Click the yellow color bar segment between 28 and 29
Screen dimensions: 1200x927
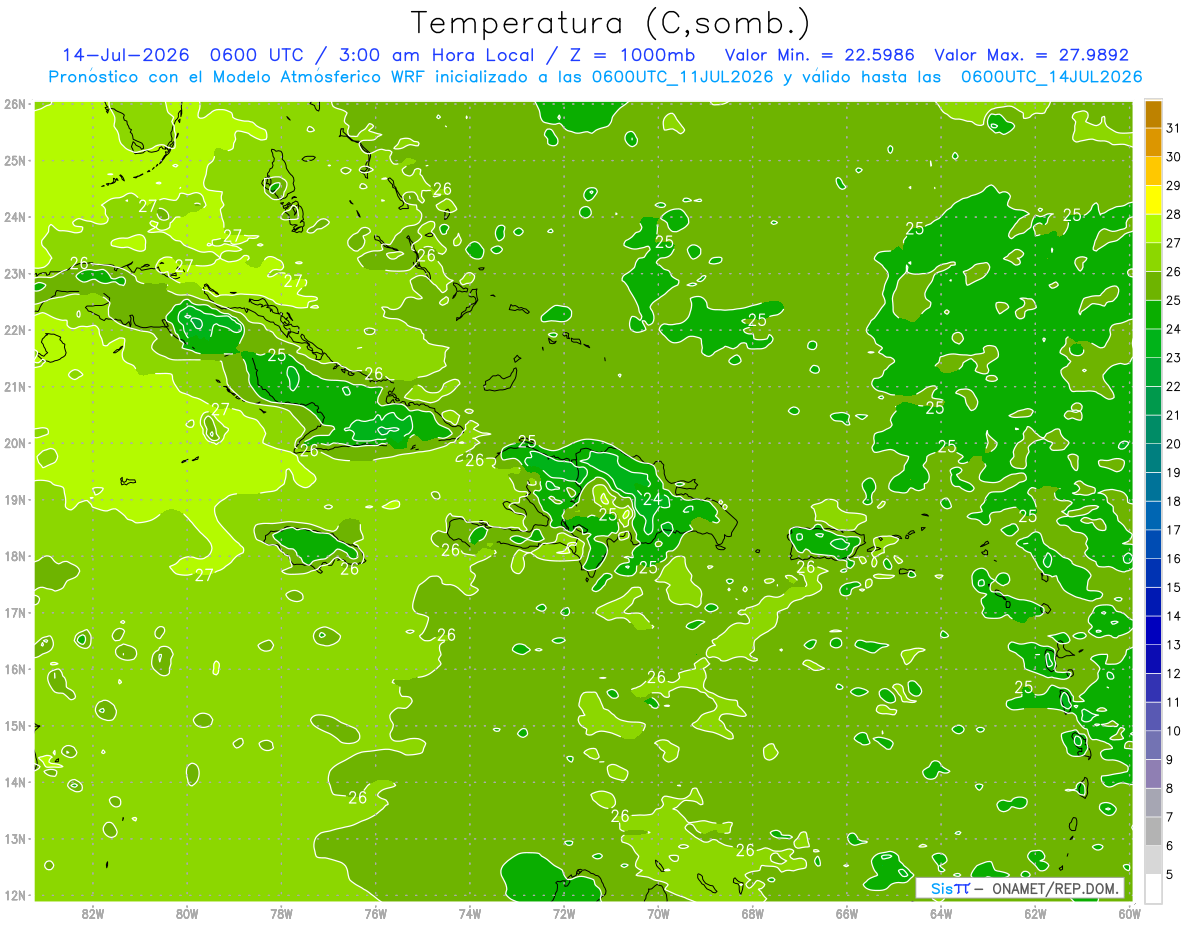tap(1153, 200)
